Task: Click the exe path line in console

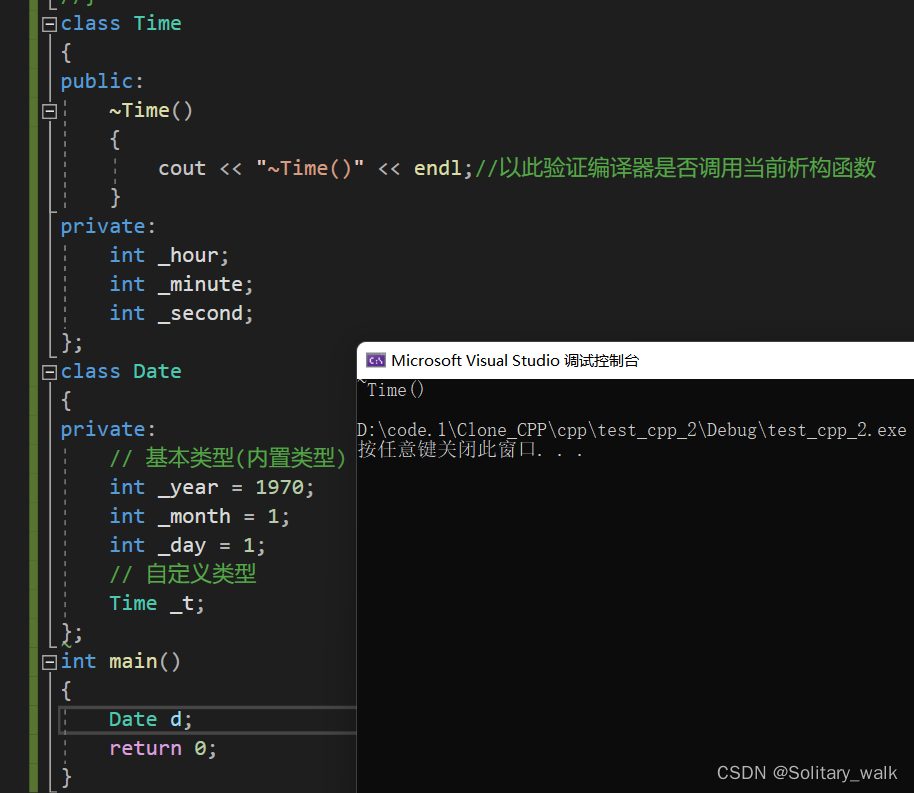Action: pos(631,430)
